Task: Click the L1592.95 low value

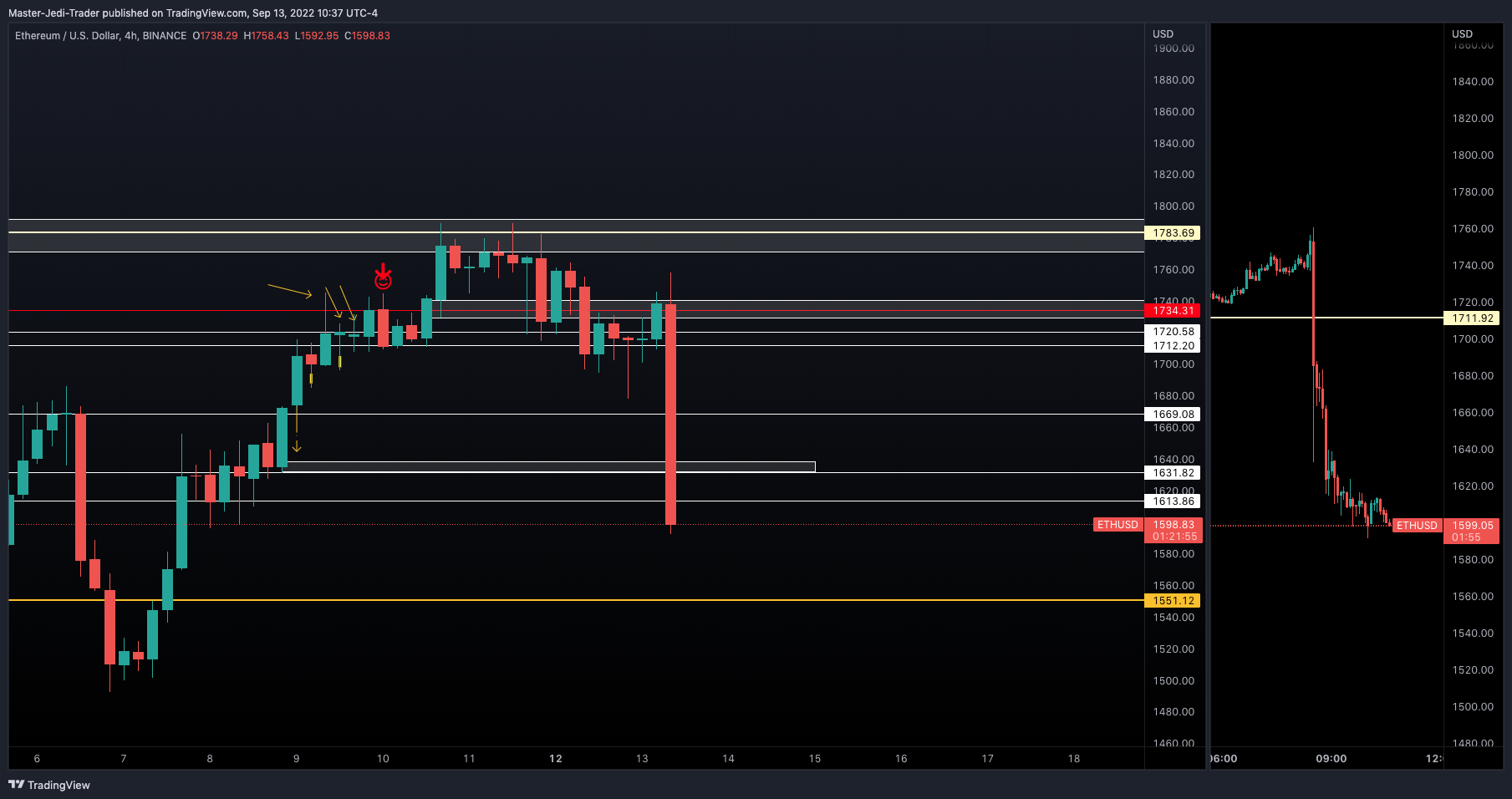Action: point(317,36)
